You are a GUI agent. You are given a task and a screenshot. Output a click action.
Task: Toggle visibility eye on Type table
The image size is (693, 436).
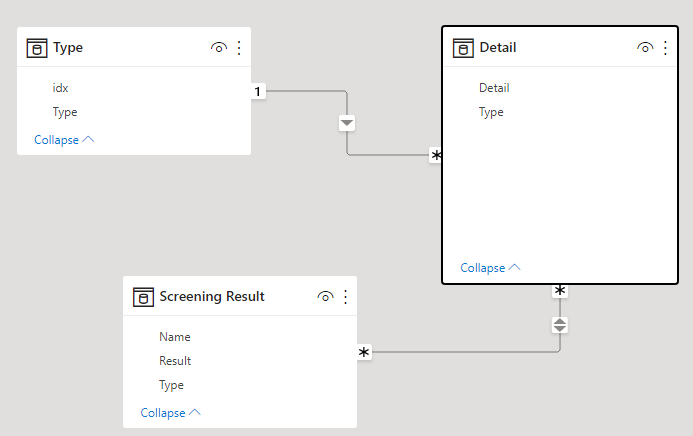pos(219,47)
